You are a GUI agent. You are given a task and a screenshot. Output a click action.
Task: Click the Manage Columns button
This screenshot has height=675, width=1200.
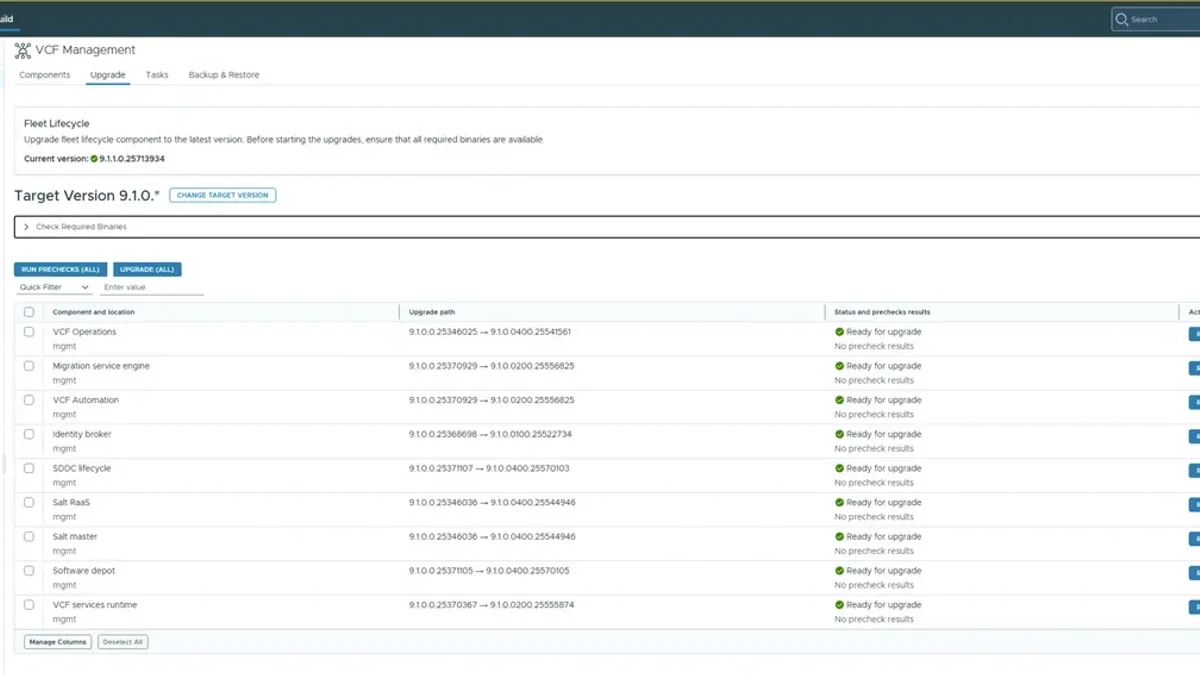pos(58,642)
